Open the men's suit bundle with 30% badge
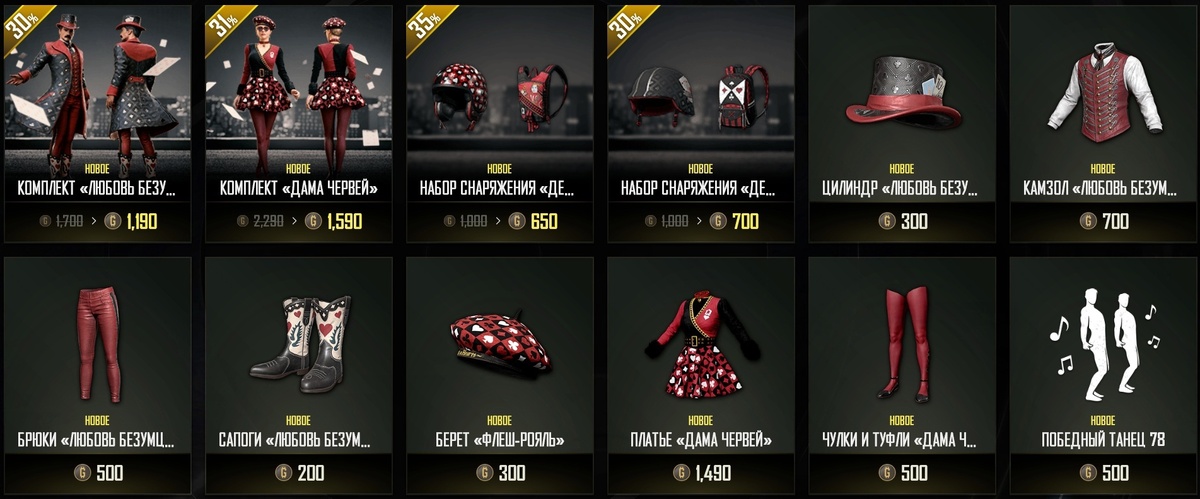This screenshot has height=499, width=1200. [x=100, y=93]
